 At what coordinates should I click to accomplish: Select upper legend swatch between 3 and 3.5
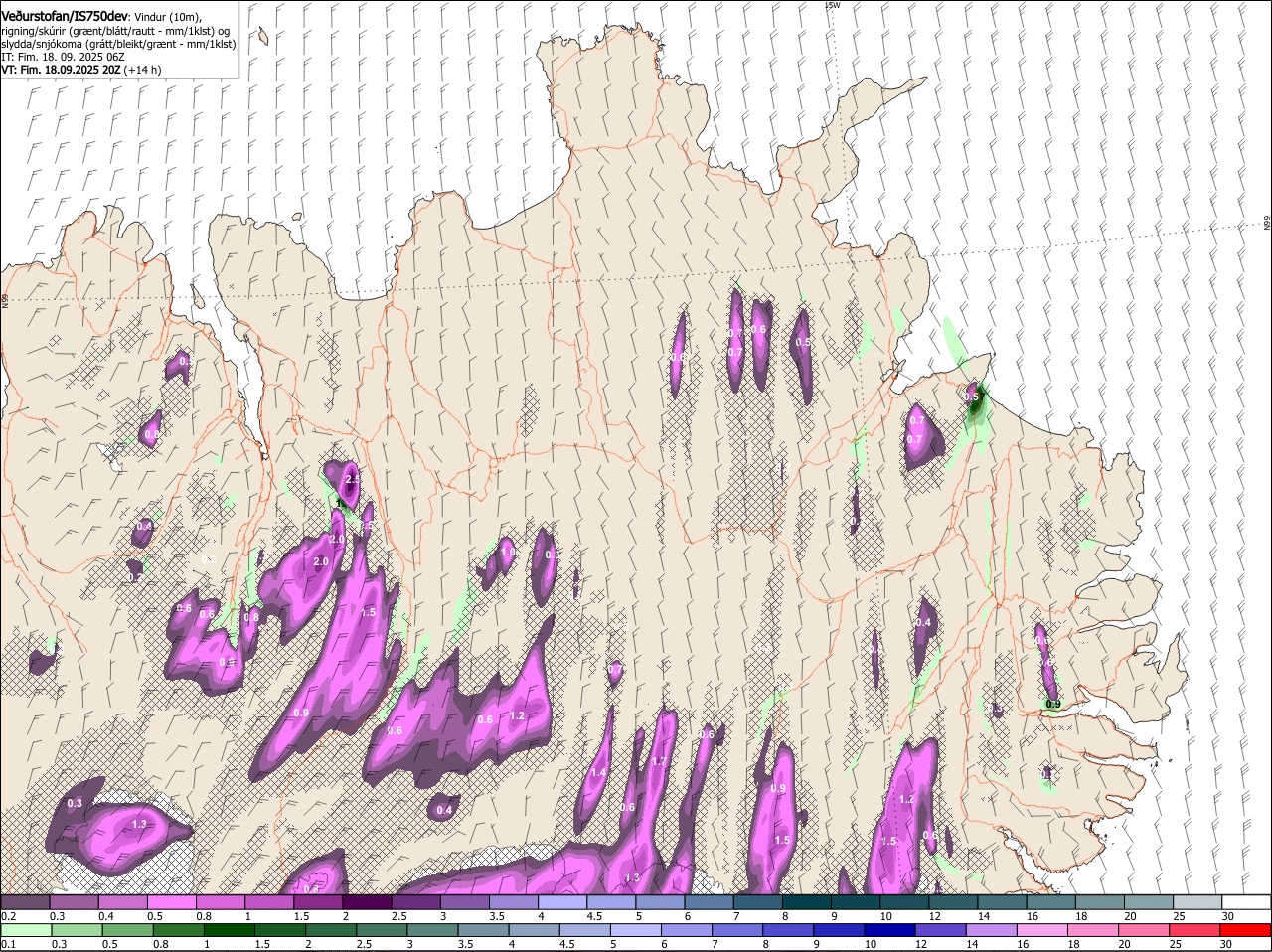(465, 901)
